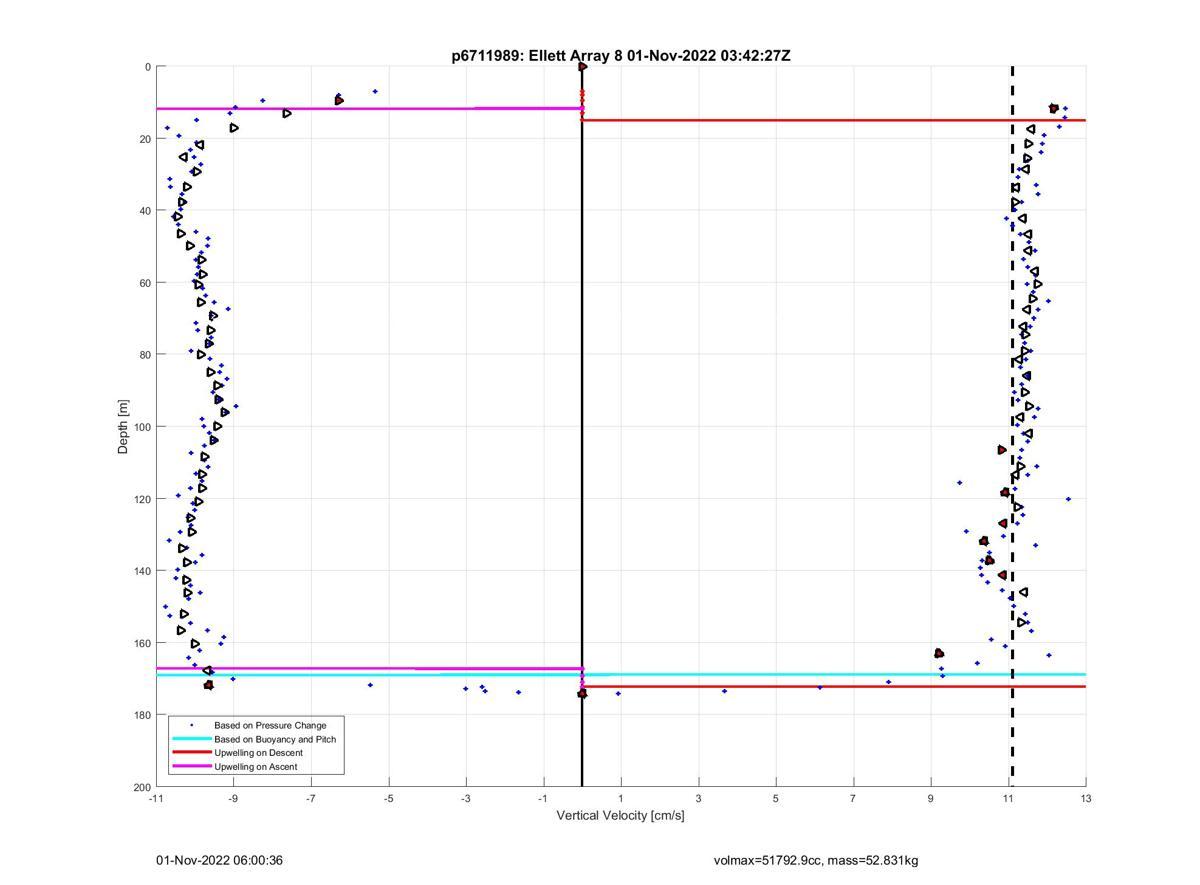Click the red marker at bottom of black line
Image resolution: width=1200 pixels, height=885 pixels.
[x=582, y=693]
